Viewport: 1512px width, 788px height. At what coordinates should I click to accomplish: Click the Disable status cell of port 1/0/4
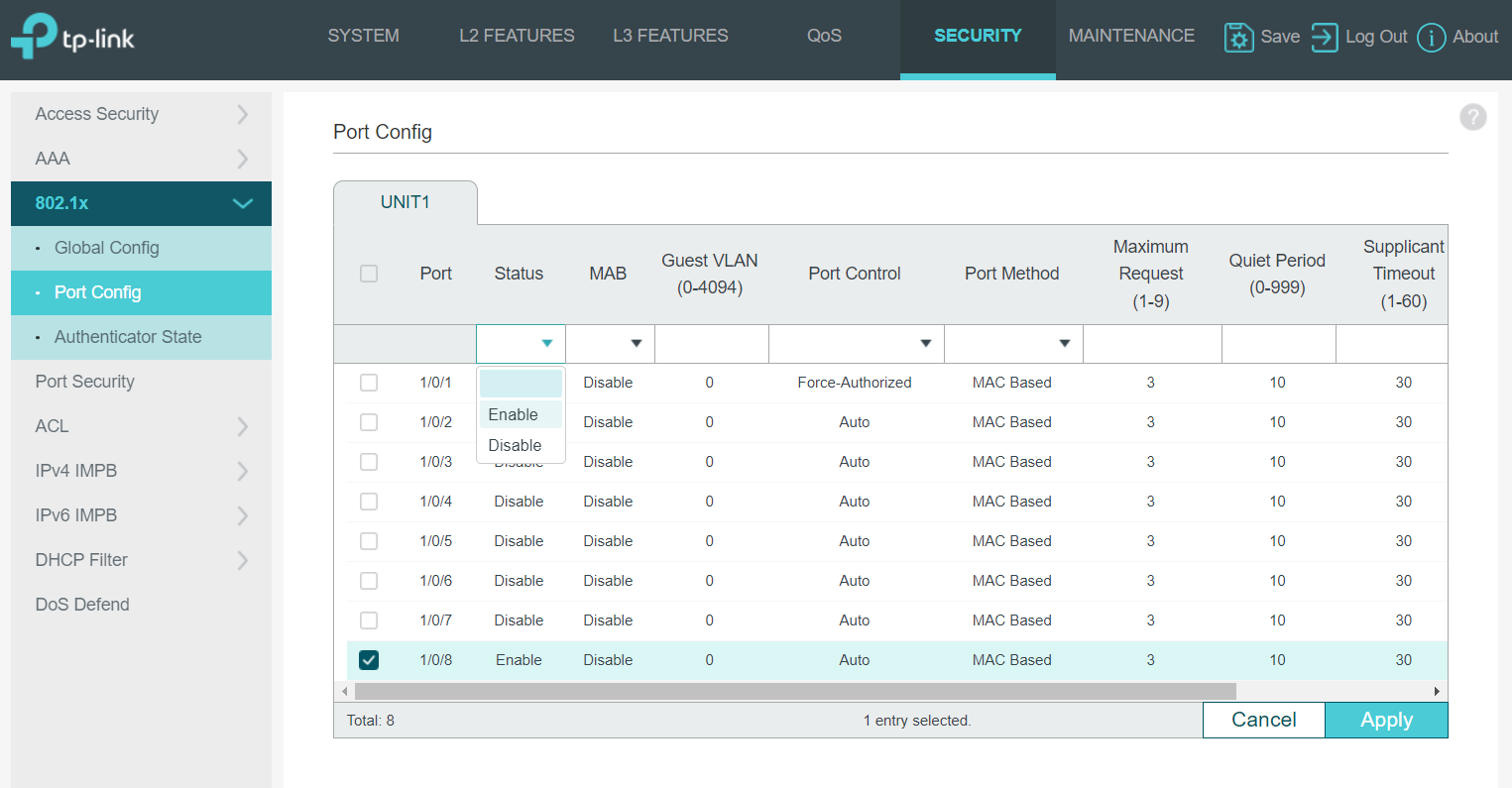pyautogui.click(x=519, y=502)
